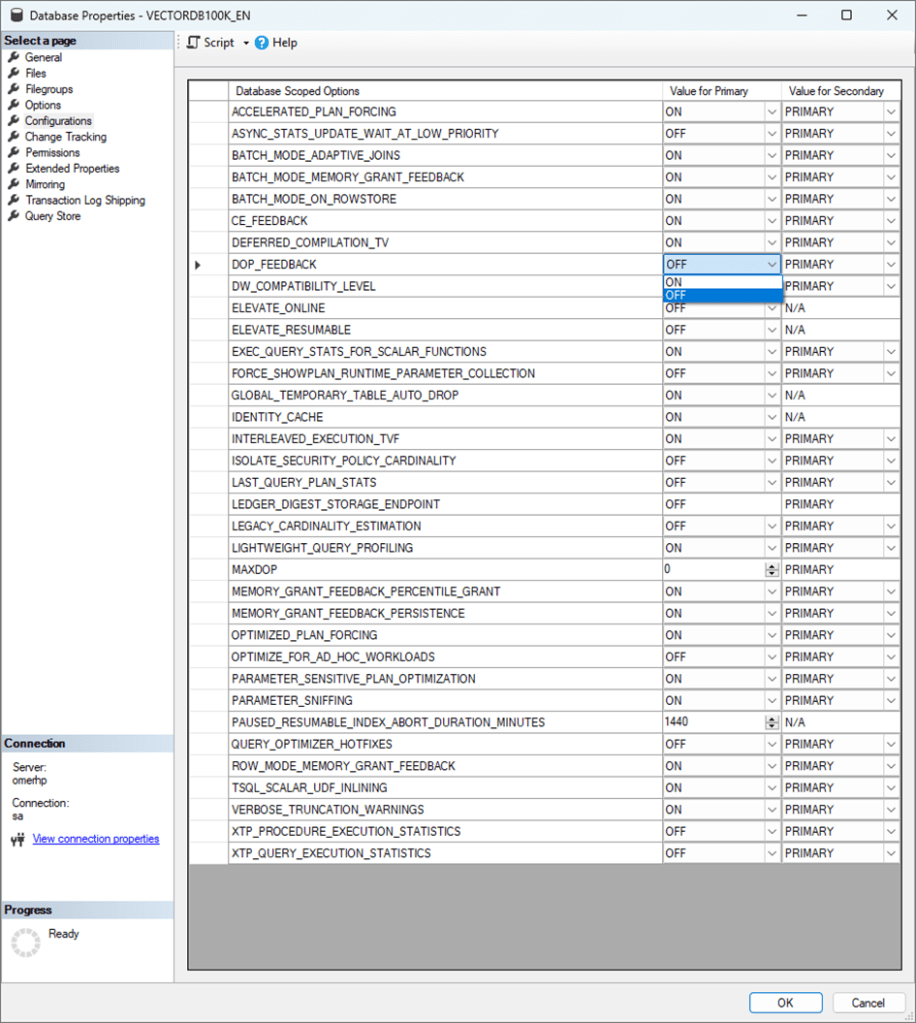Expand the Script dropdown arrow
Viewport: 916px width, 1023px height.
point(246,43)
